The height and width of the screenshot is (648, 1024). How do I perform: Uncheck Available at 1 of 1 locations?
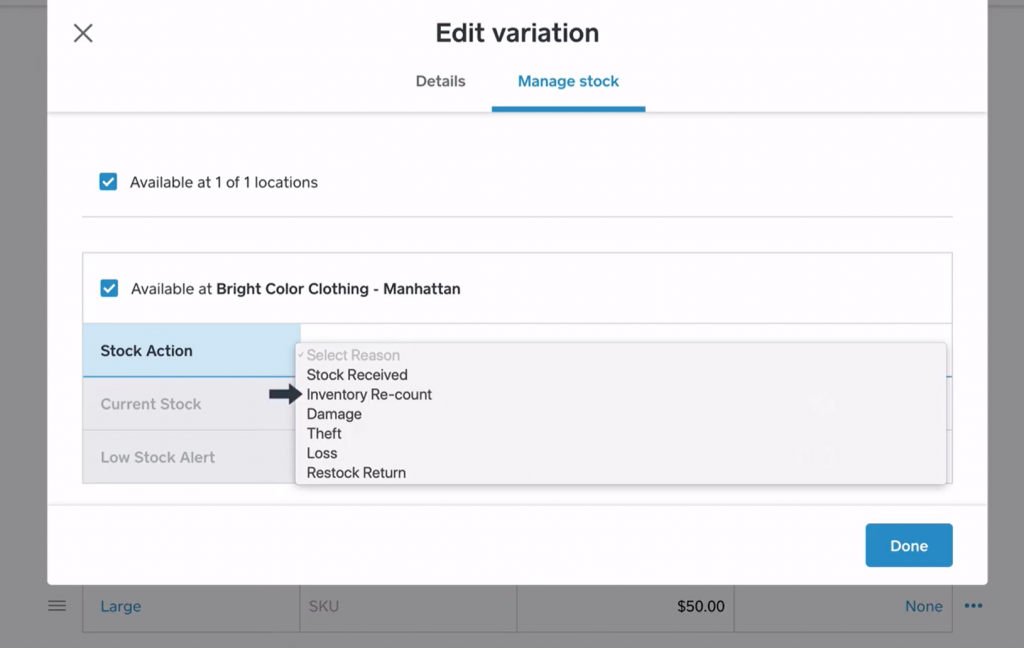(108, 182)
